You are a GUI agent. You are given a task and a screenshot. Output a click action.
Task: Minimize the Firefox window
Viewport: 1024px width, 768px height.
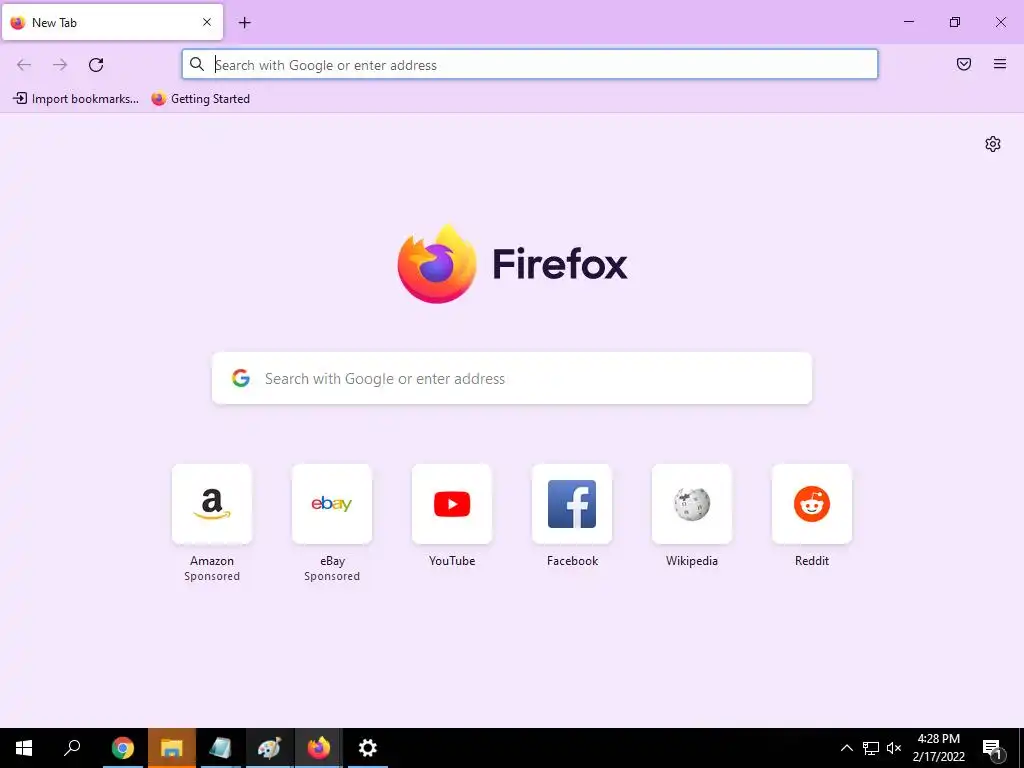[908, 22]
